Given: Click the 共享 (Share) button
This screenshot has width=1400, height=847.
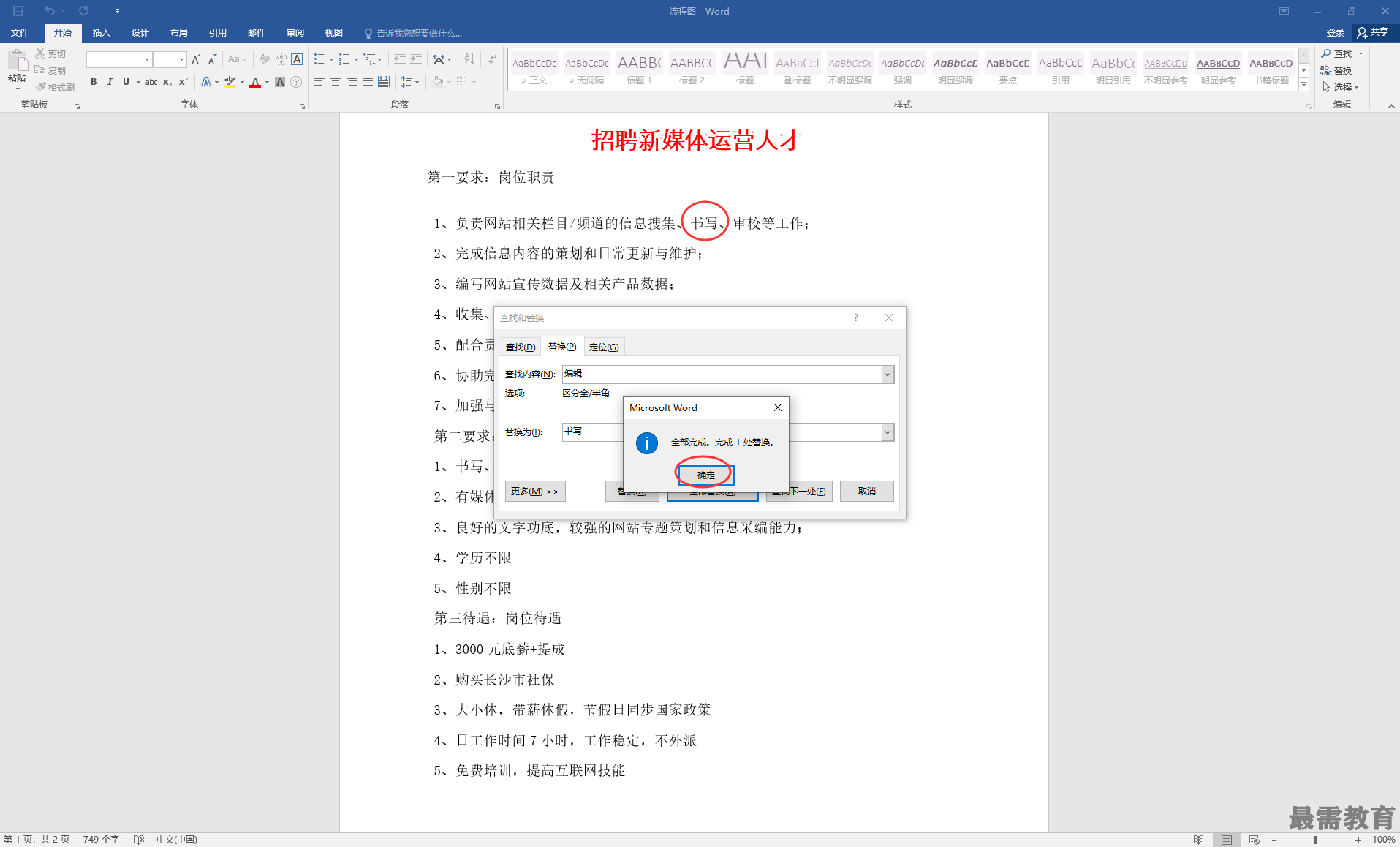Looking at the screenshot, I should 1374,33.
